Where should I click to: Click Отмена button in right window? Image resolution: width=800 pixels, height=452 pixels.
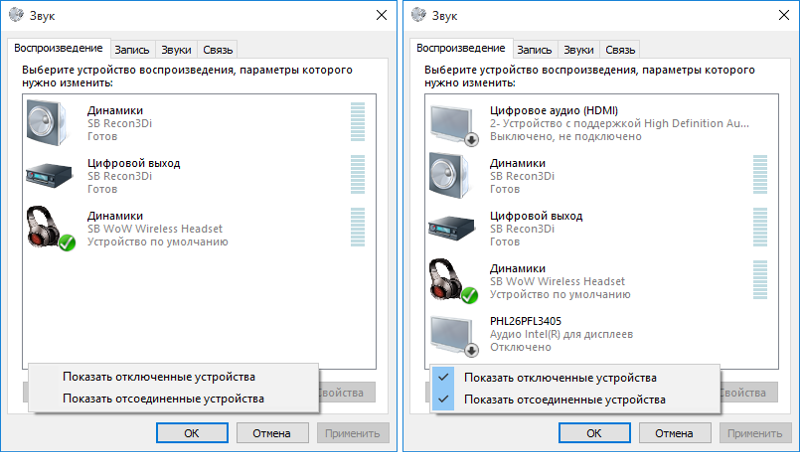[x=674, y=433]
